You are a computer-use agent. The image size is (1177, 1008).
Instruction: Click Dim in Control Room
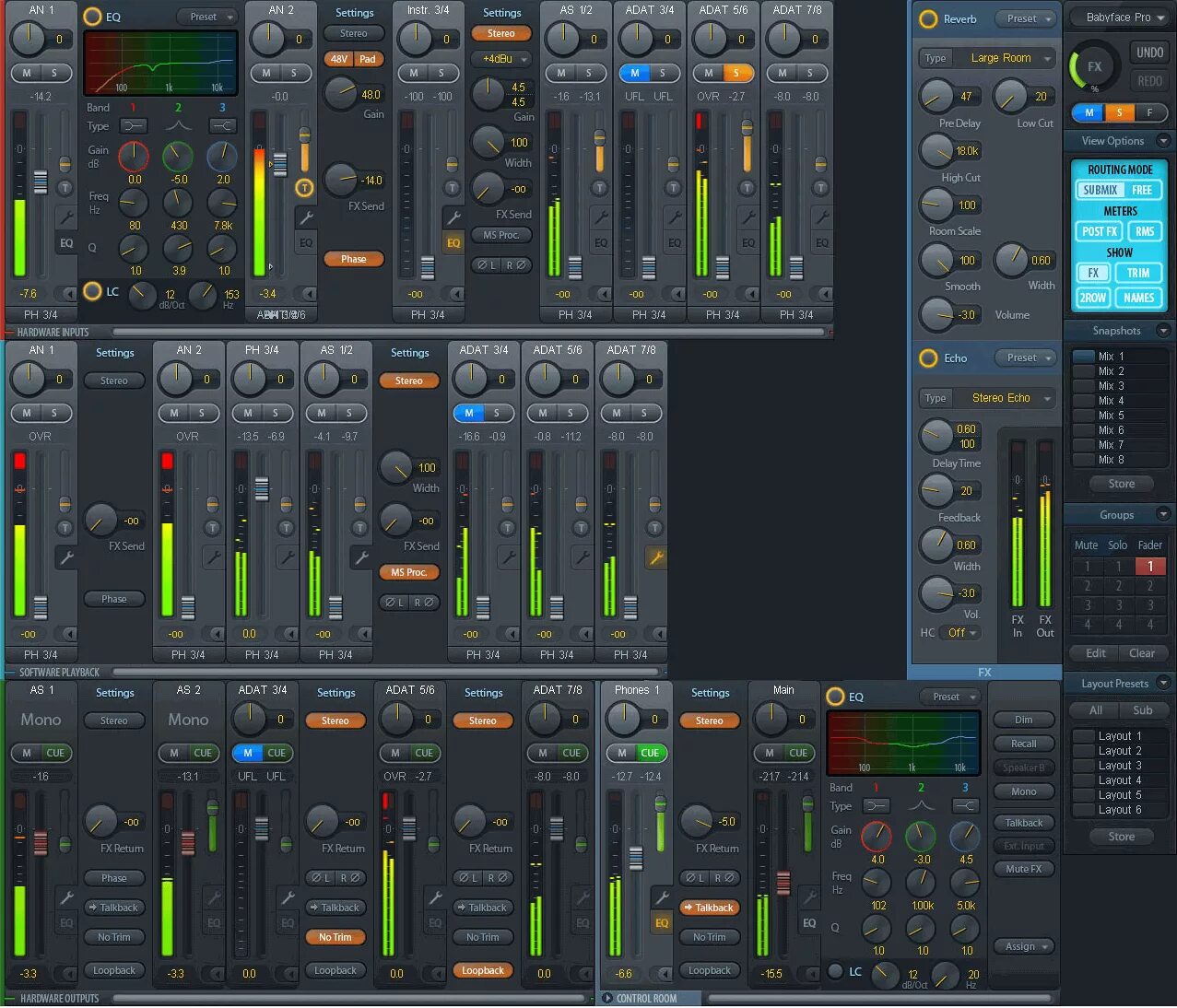(x=1024, y=720)
